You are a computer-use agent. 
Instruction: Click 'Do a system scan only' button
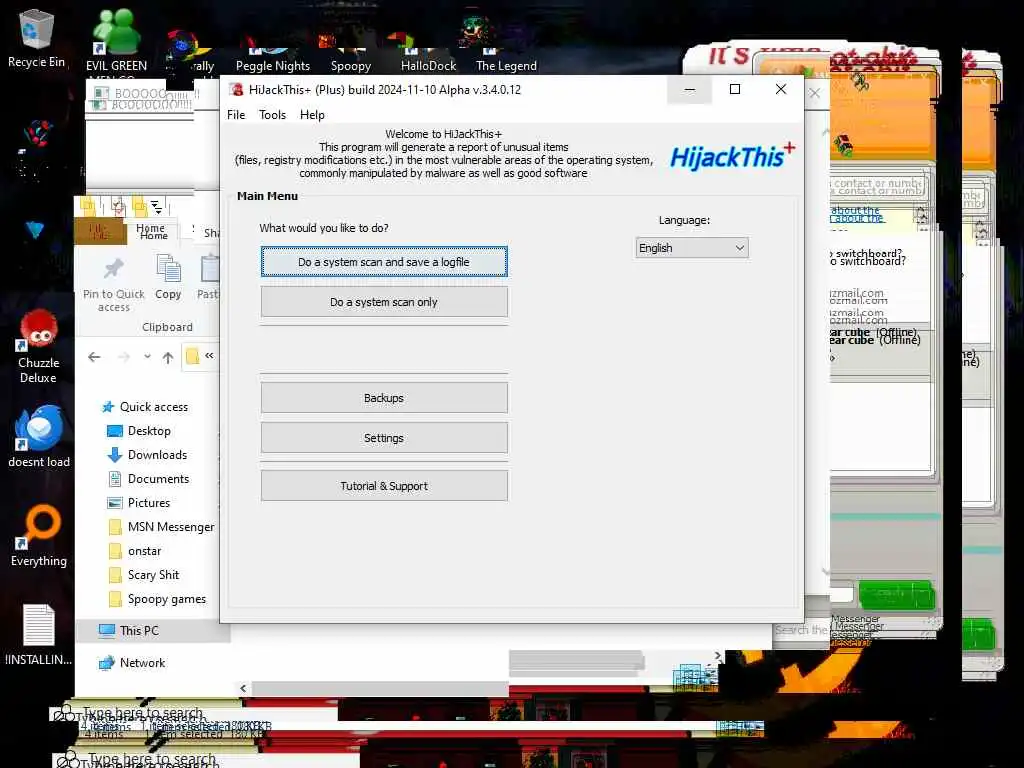point(384,302)
